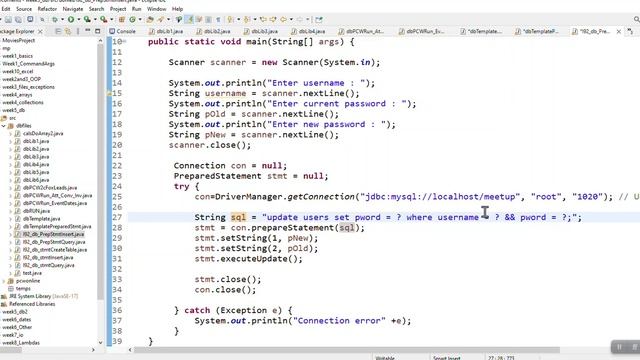The width and height of the screenshot is (640, 360).
Task: Minimize the Package Explorer view
Action: pyautogui.click(x=88, y=31)
